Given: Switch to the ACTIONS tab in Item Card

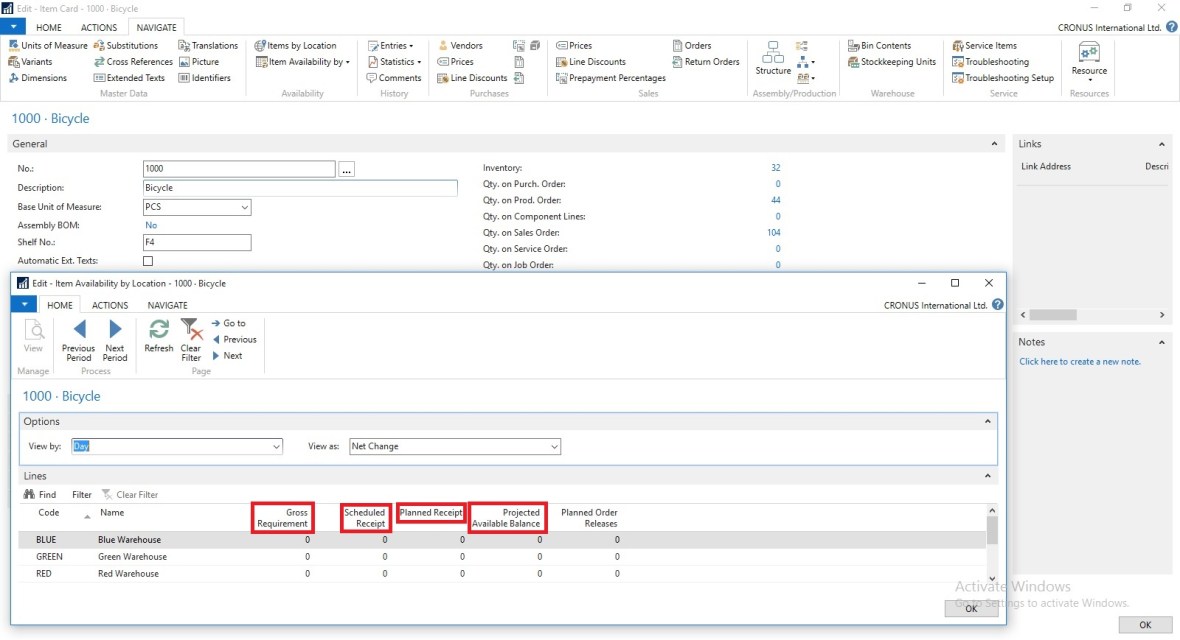Looking at the screenshot, I should pyautogui.click(x=99, y=28).
